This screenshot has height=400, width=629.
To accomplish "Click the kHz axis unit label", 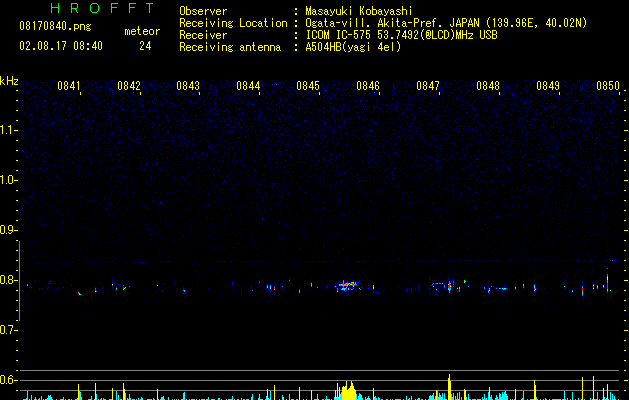I will click(x=9, y=81).
